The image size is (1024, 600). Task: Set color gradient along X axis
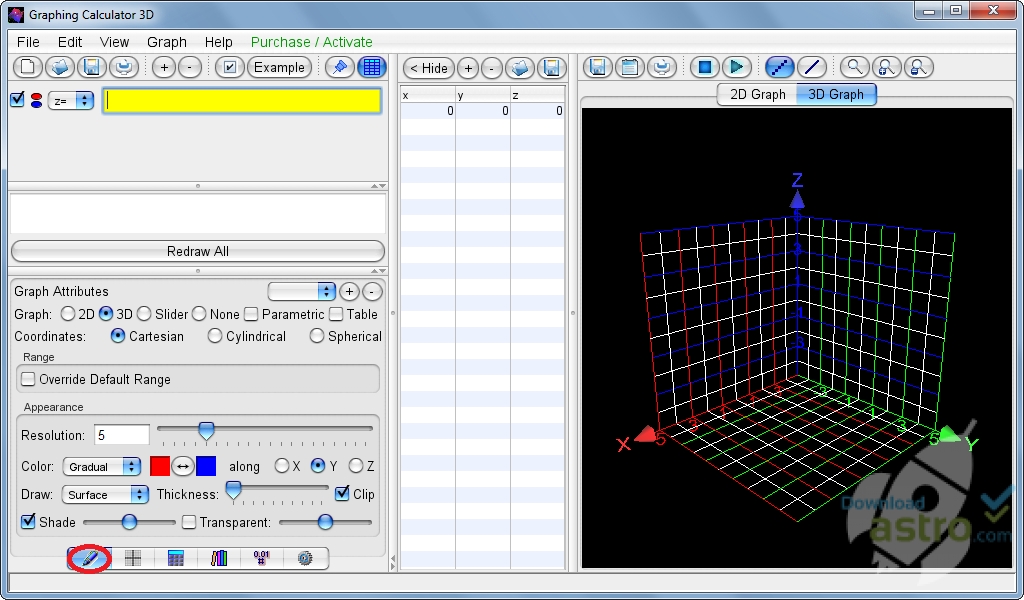(x=281, y=466)
